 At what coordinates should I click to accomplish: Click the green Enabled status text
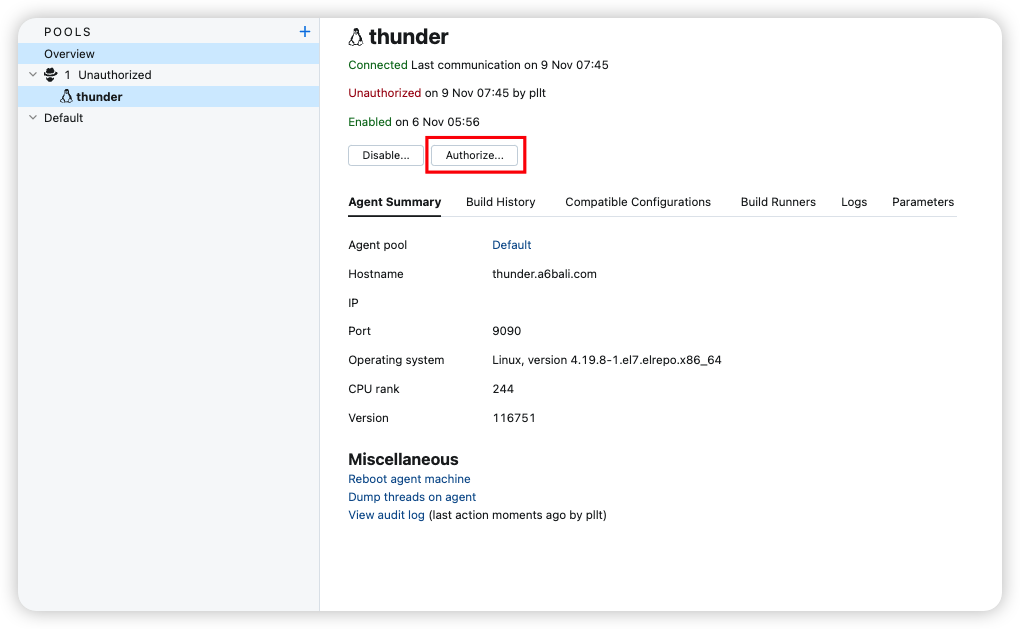click(x=369, y=122)
